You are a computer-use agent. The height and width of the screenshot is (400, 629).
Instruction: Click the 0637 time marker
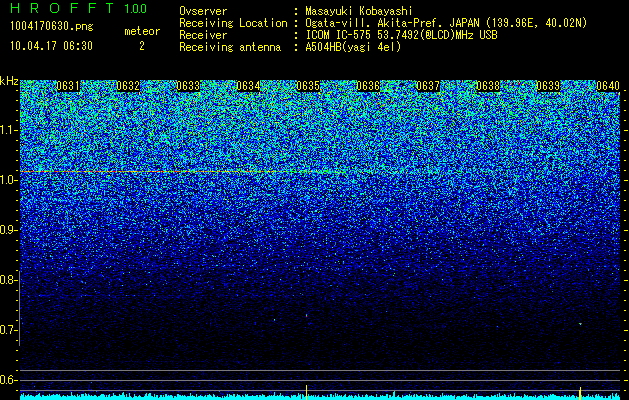428,86
